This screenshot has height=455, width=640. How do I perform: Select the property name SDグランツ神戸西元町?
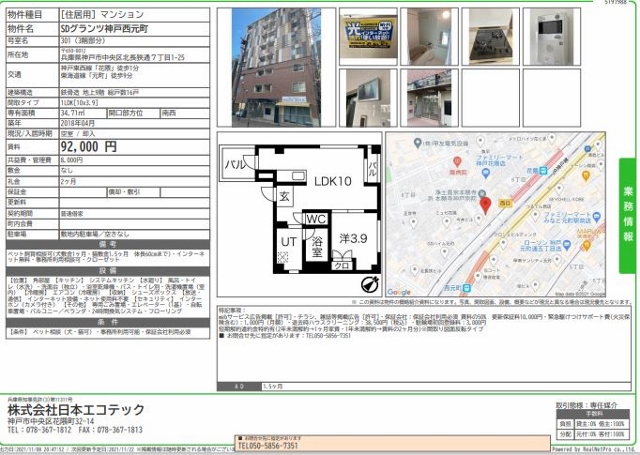(x=104, y=29)
